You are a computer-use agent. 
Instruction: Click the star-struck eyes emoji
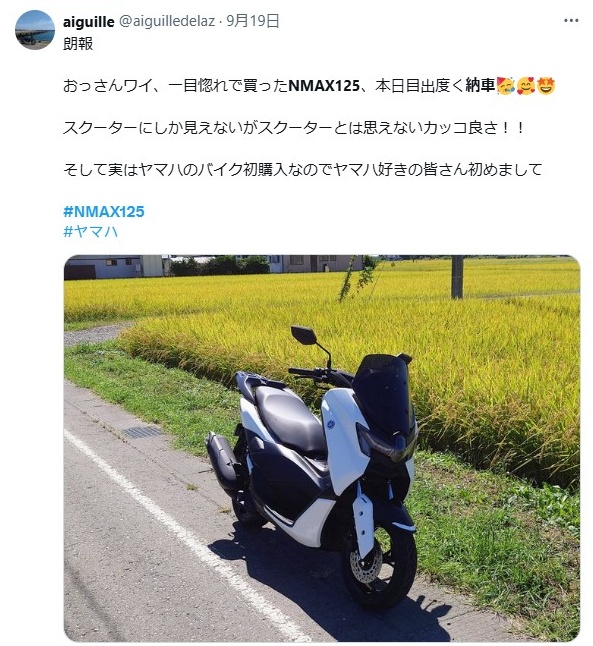coord(546,86)
